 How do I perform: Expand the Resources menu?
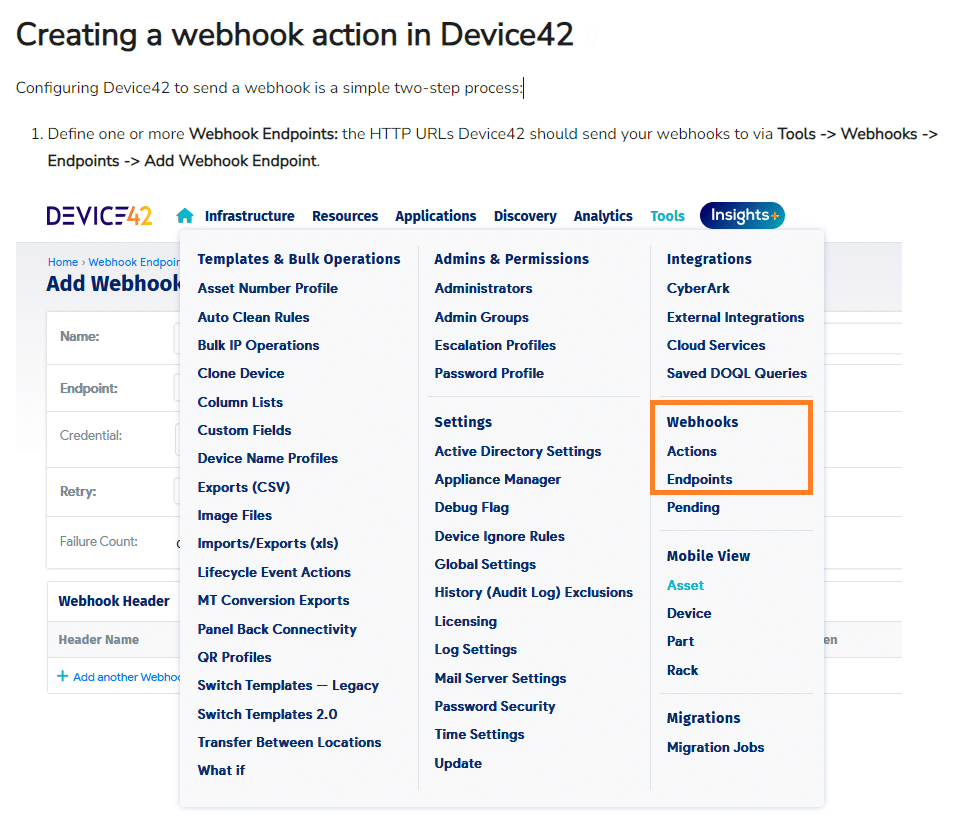click(x=345, y=216)
